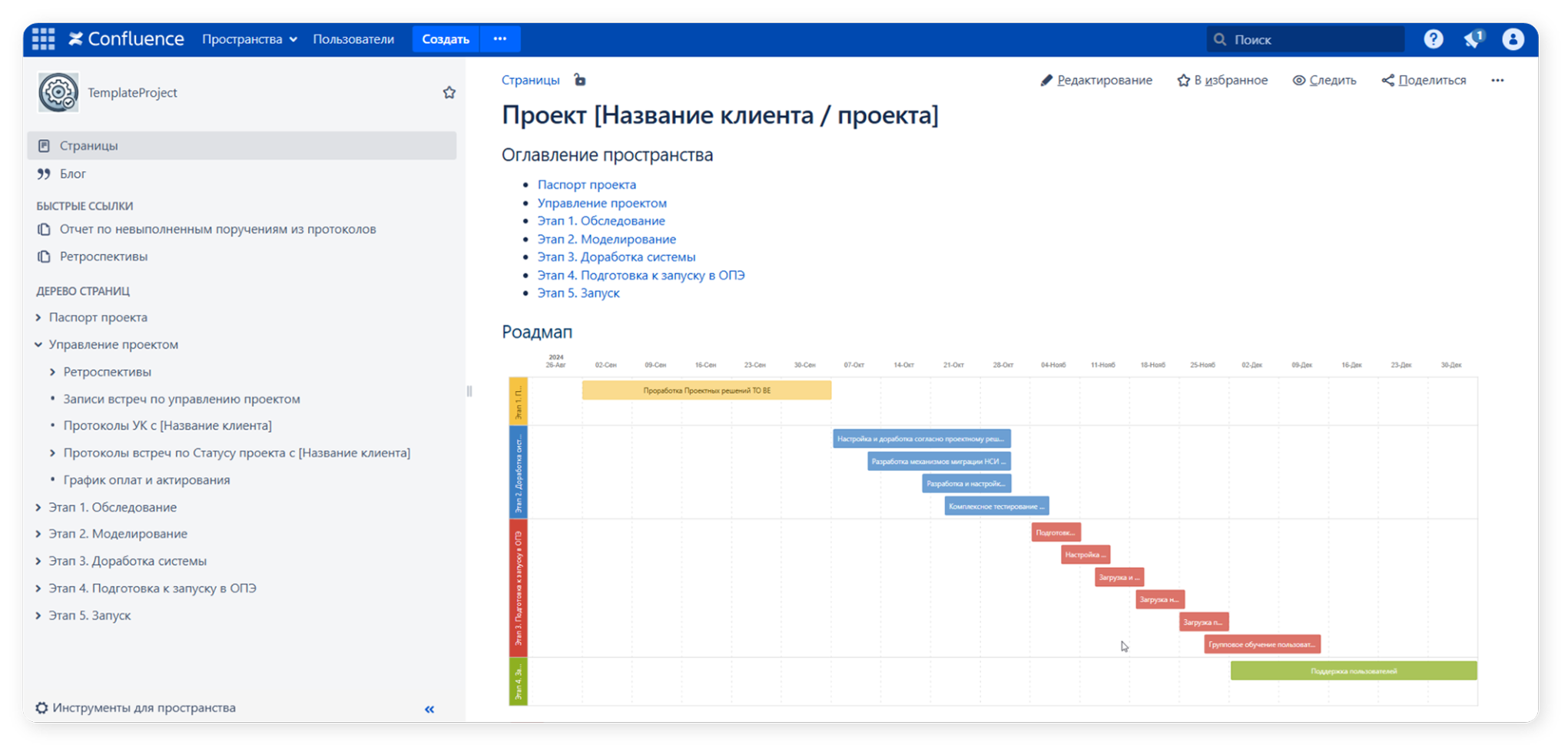1568x752 pixels.
Task: Open the app switcher grid icon
Action: (x=43, y=39)
